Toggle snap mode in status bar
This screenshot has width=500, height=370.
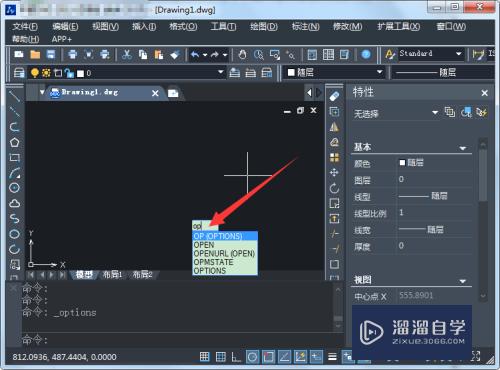pos(204,357)
